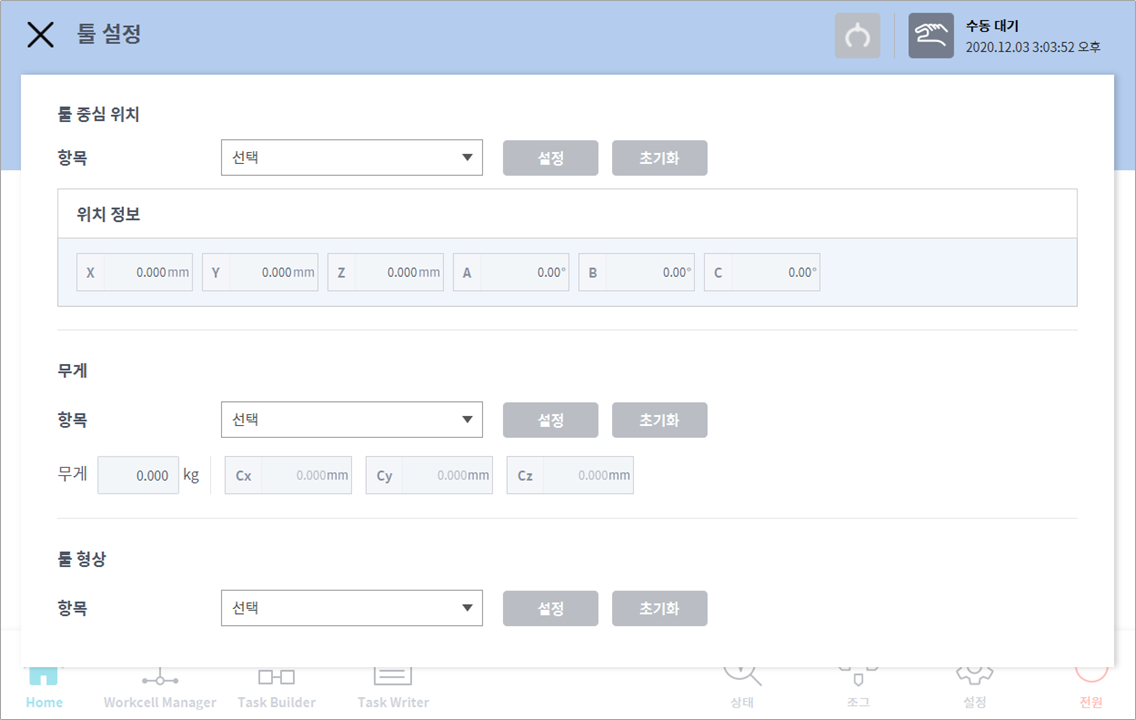
Task: Click the Cx center of gravity field
Action: [304, 476]
